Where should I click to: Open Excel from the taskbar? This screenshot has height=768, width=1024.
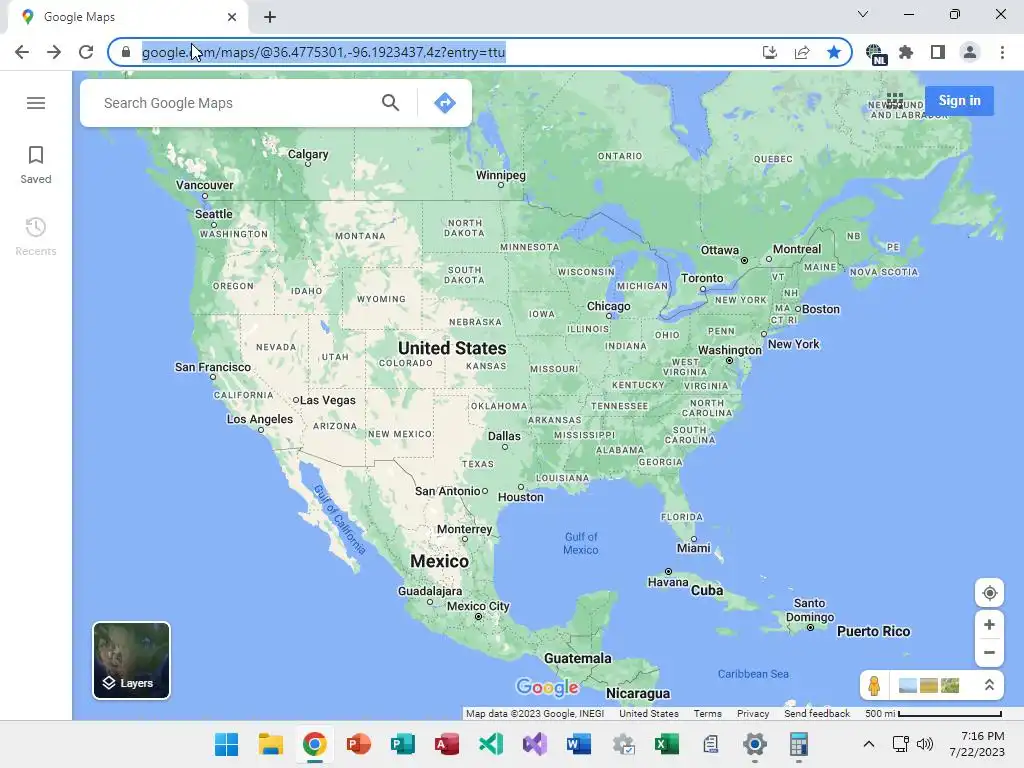click(667, 744)
